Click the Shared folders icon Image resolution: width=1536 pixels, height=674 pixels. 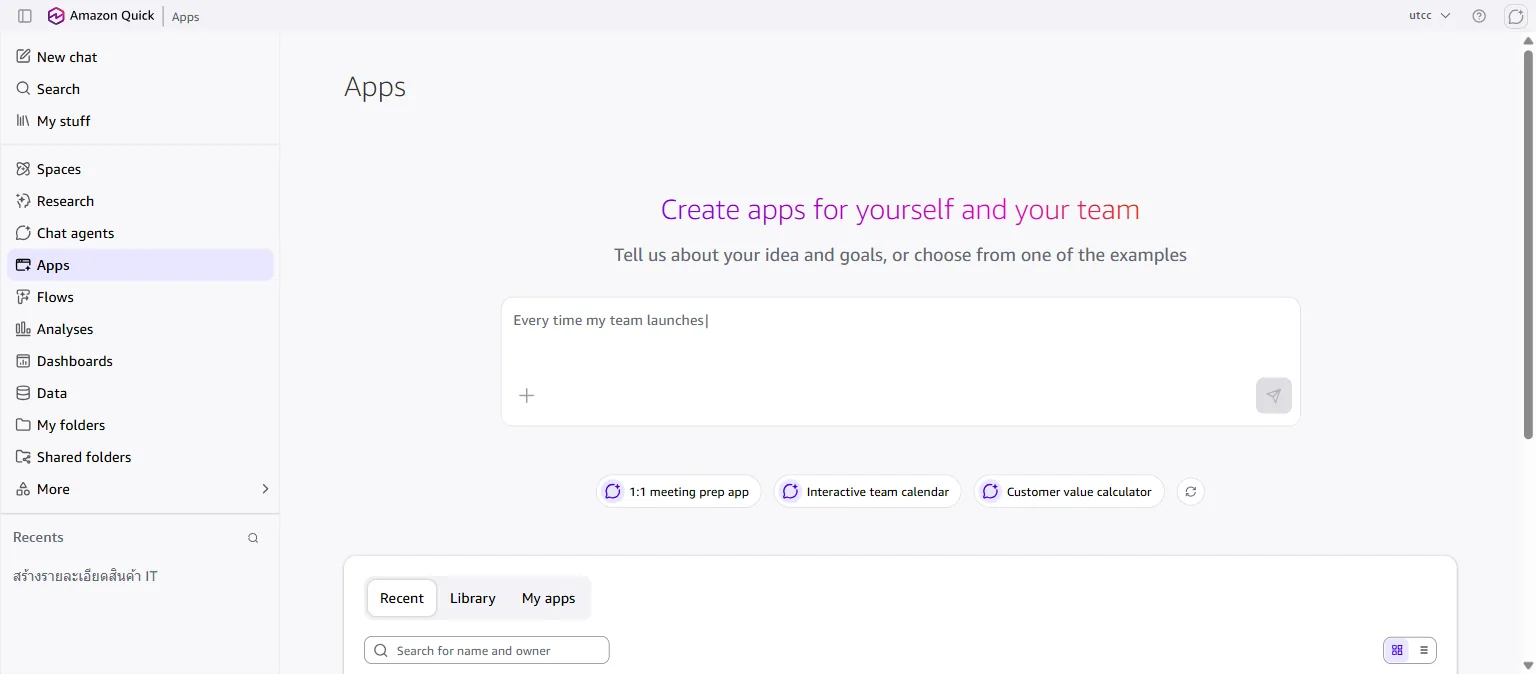(23, 457)
